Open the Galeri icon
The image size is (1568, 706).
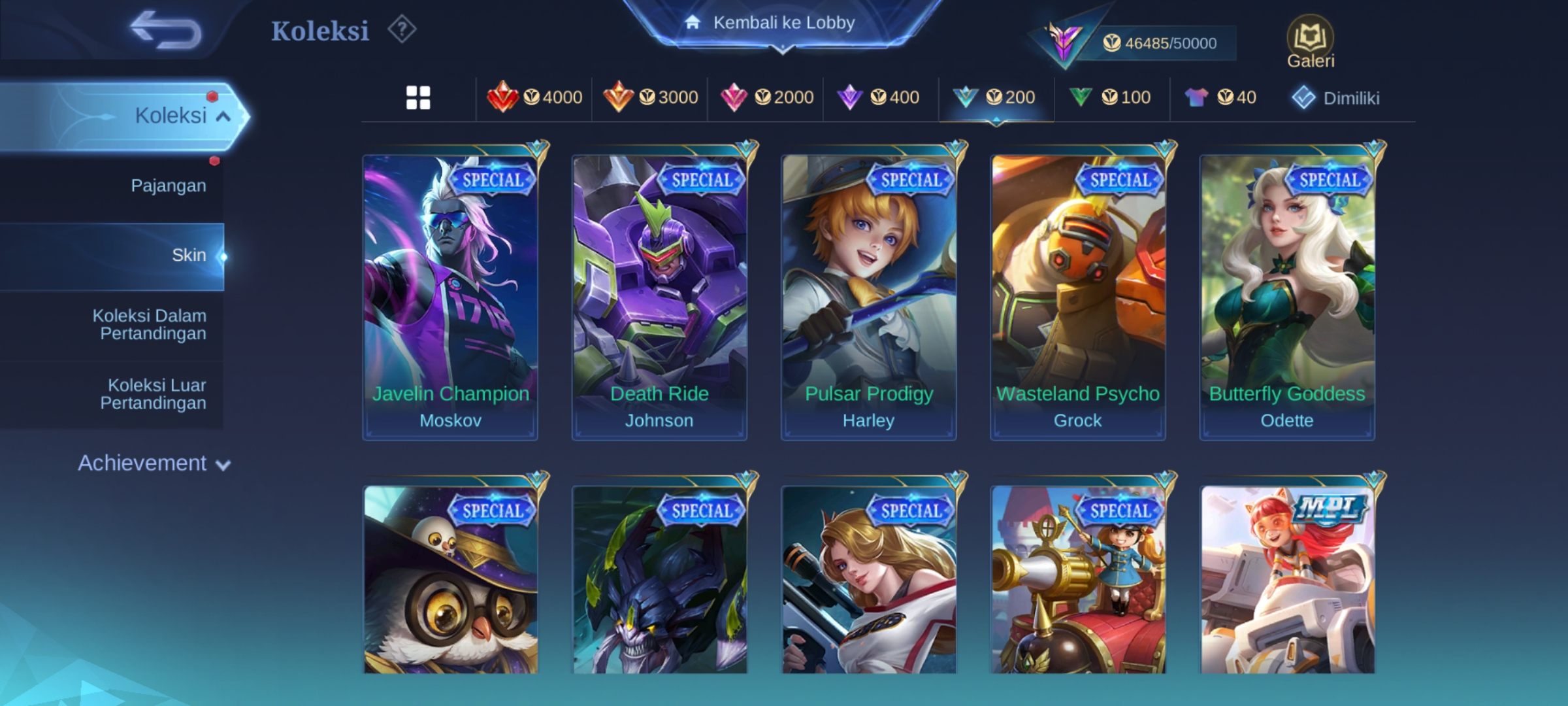[x=1310, y=42]
